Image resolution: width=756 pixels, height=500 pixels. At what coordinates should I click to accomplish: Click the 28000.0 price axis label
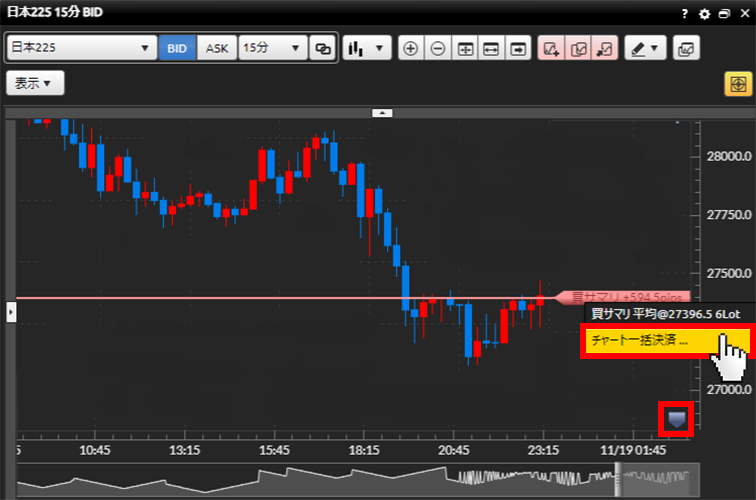pyautogui.click(x=729, y=156)
